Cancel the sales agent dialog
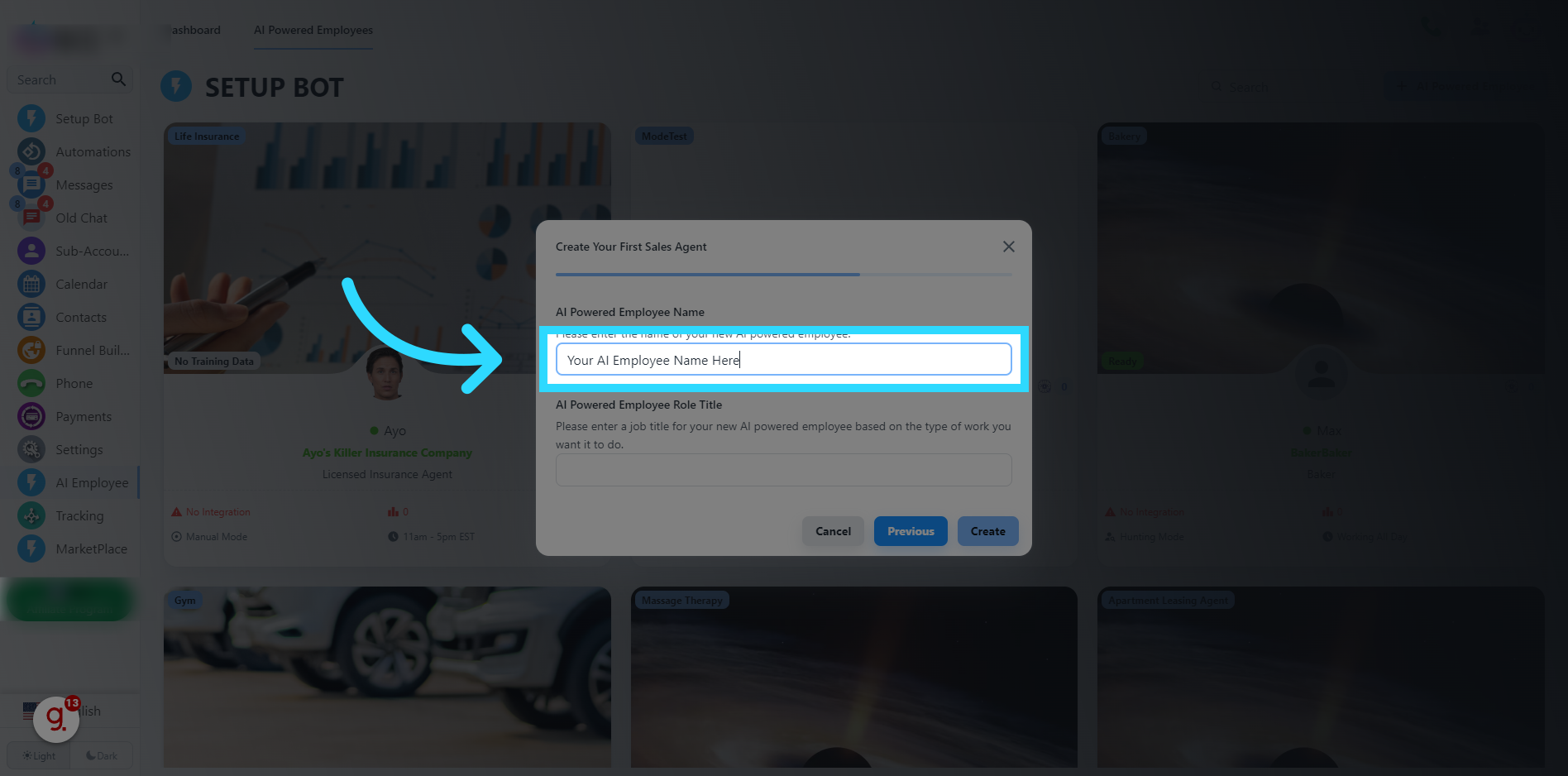Image resolution: width=1568 pixels, height=776 pixels. click(x=833, y=531)
